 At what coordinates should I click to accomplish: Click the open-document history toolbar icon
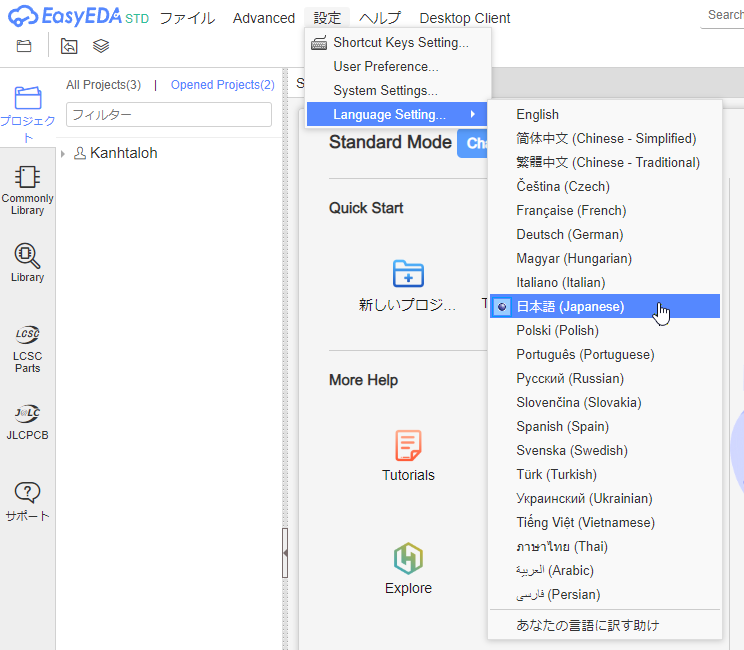pos(69,46)
